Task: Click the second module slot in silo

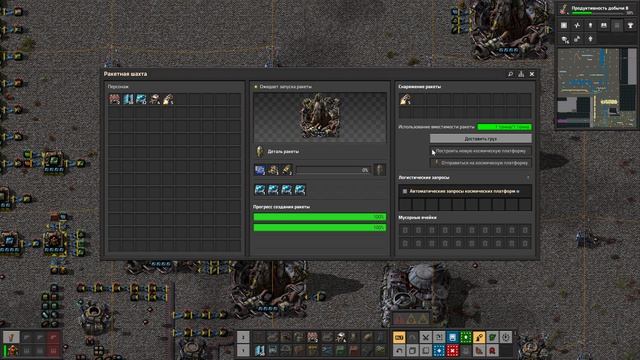Action: click(x=273, y=189)
